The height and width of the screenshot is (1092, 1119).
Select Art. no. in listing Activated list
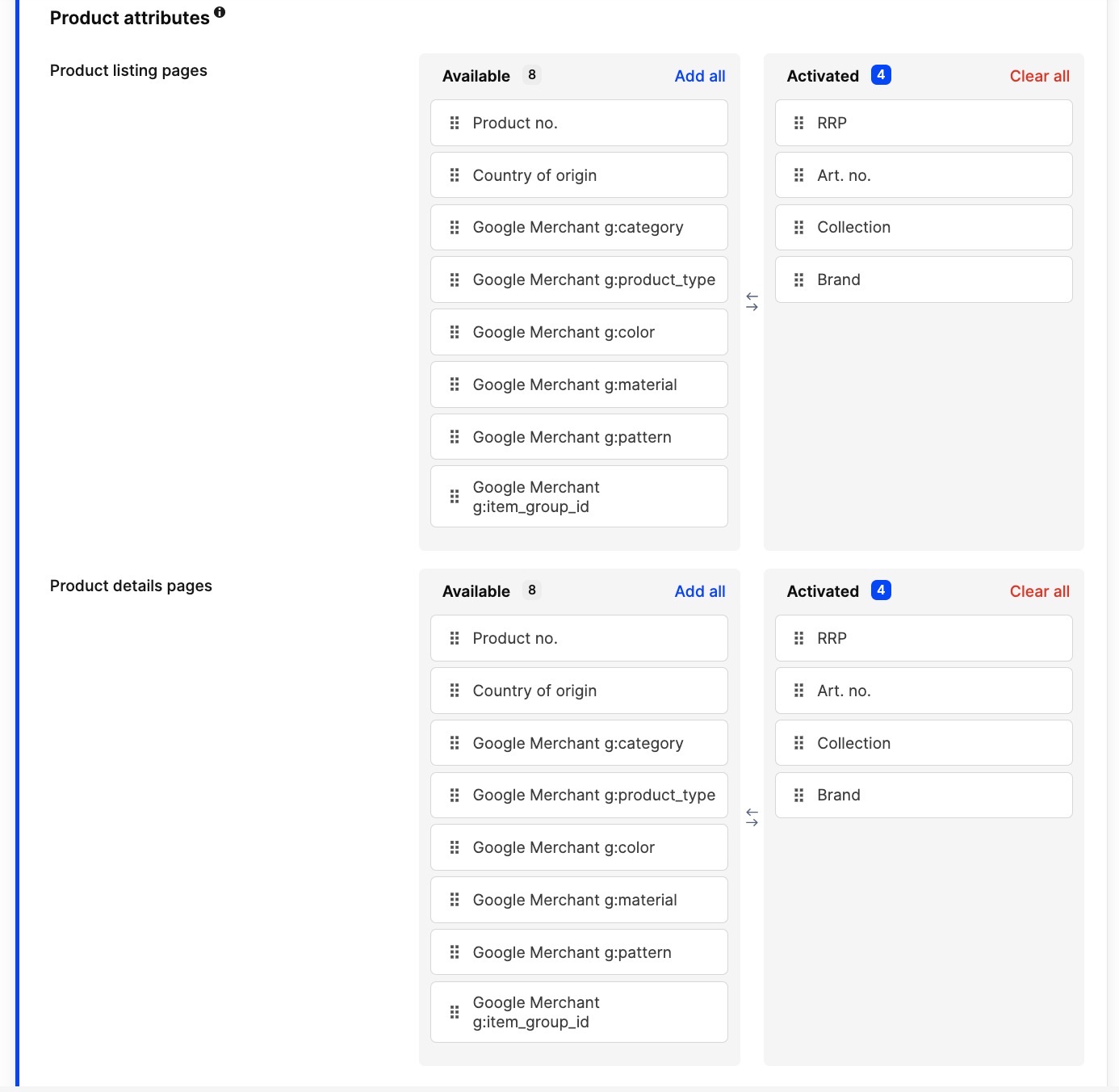click(924, 175)
